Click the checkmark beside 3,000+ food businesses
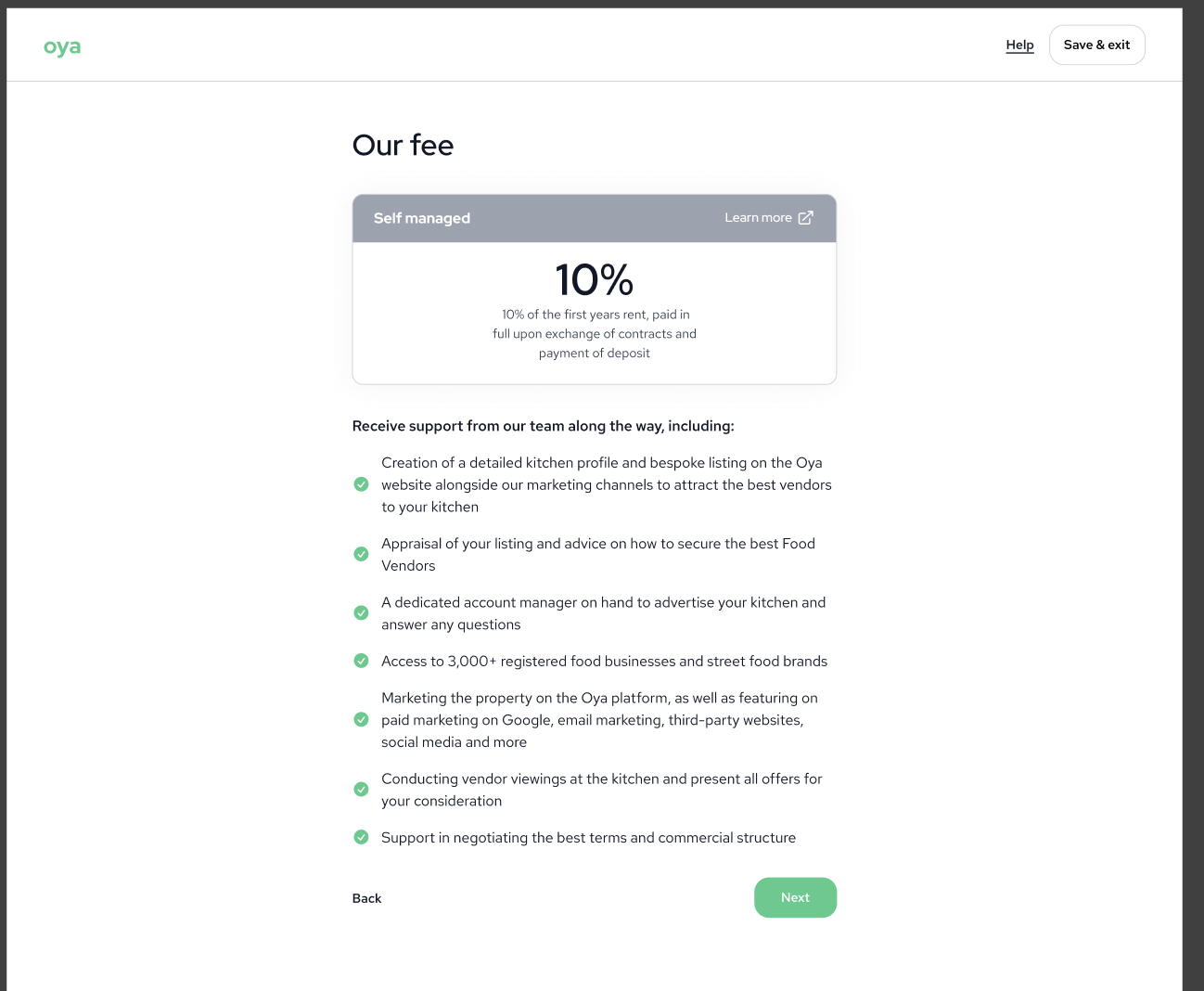 point(362,661)
